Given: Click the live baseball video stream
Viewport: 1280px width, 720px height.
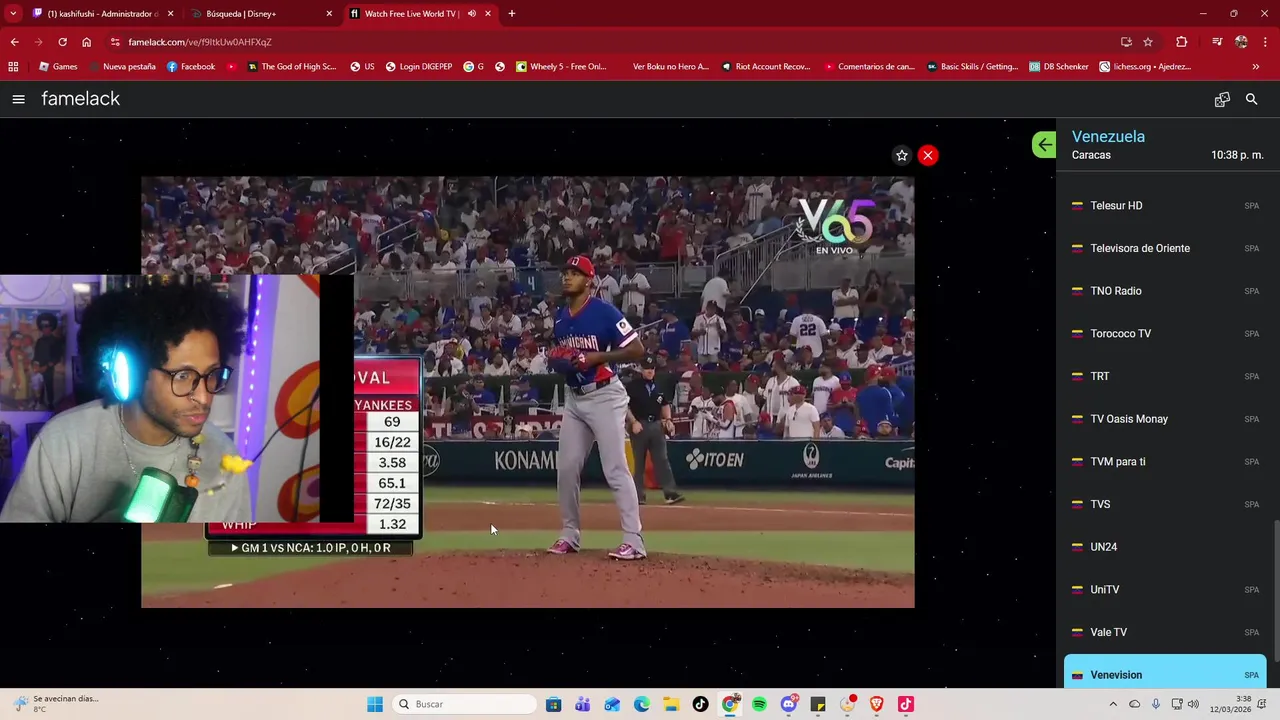Looking at the screenshot, I should pyautogui.click(x=527, y=392).
